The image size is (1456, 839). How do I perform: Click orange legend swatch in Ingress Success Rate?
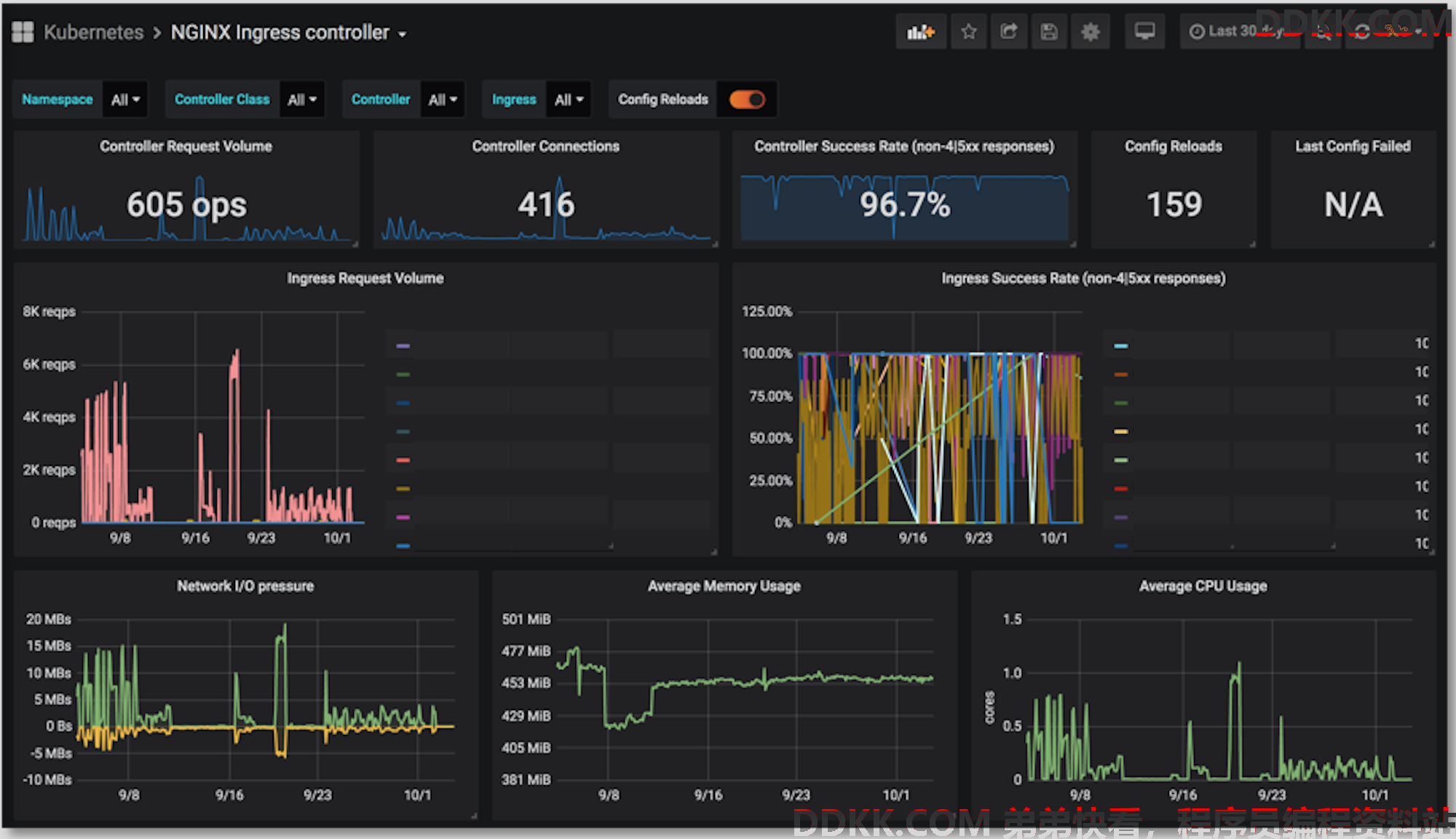pos(1121,374)
